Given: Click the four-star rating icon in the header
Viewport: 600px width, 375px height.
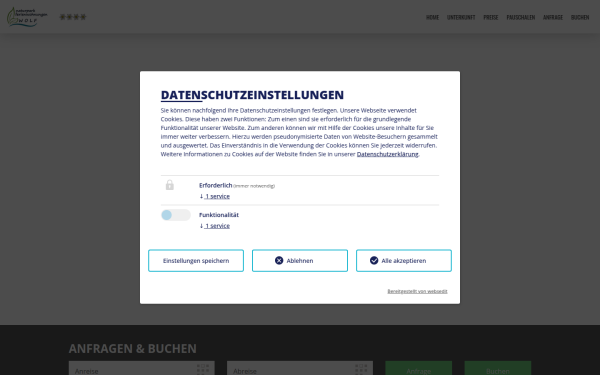Looking at the screenshot, I should (73, 17).
